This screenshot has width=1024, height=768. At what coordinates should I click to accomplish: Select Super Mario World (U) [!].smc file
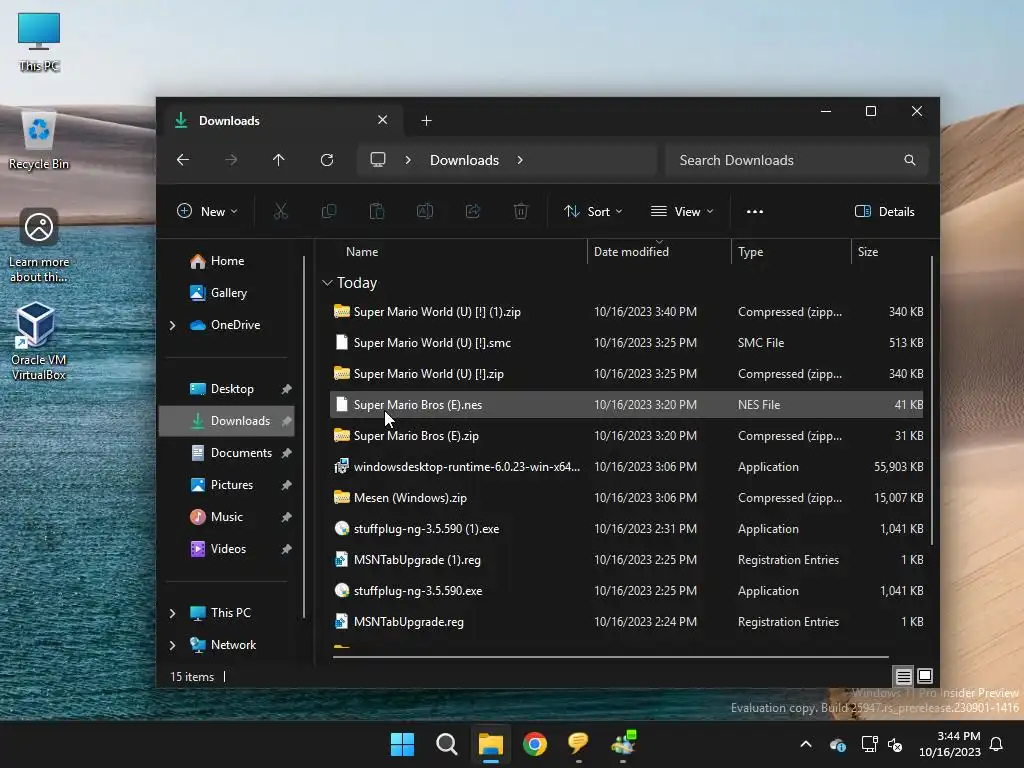[626, 343]
